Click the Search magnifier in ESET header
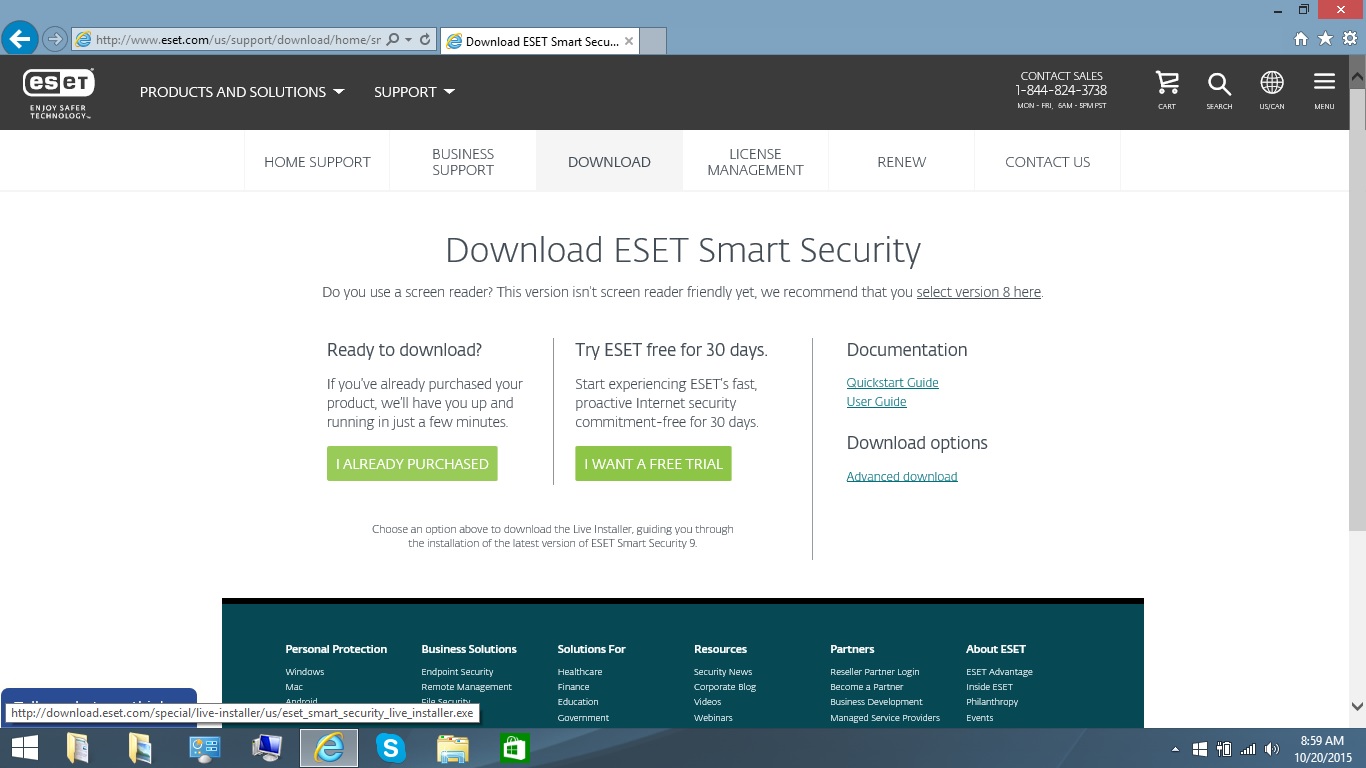Screen dimensions: 1366x768 coord(1219,90)
